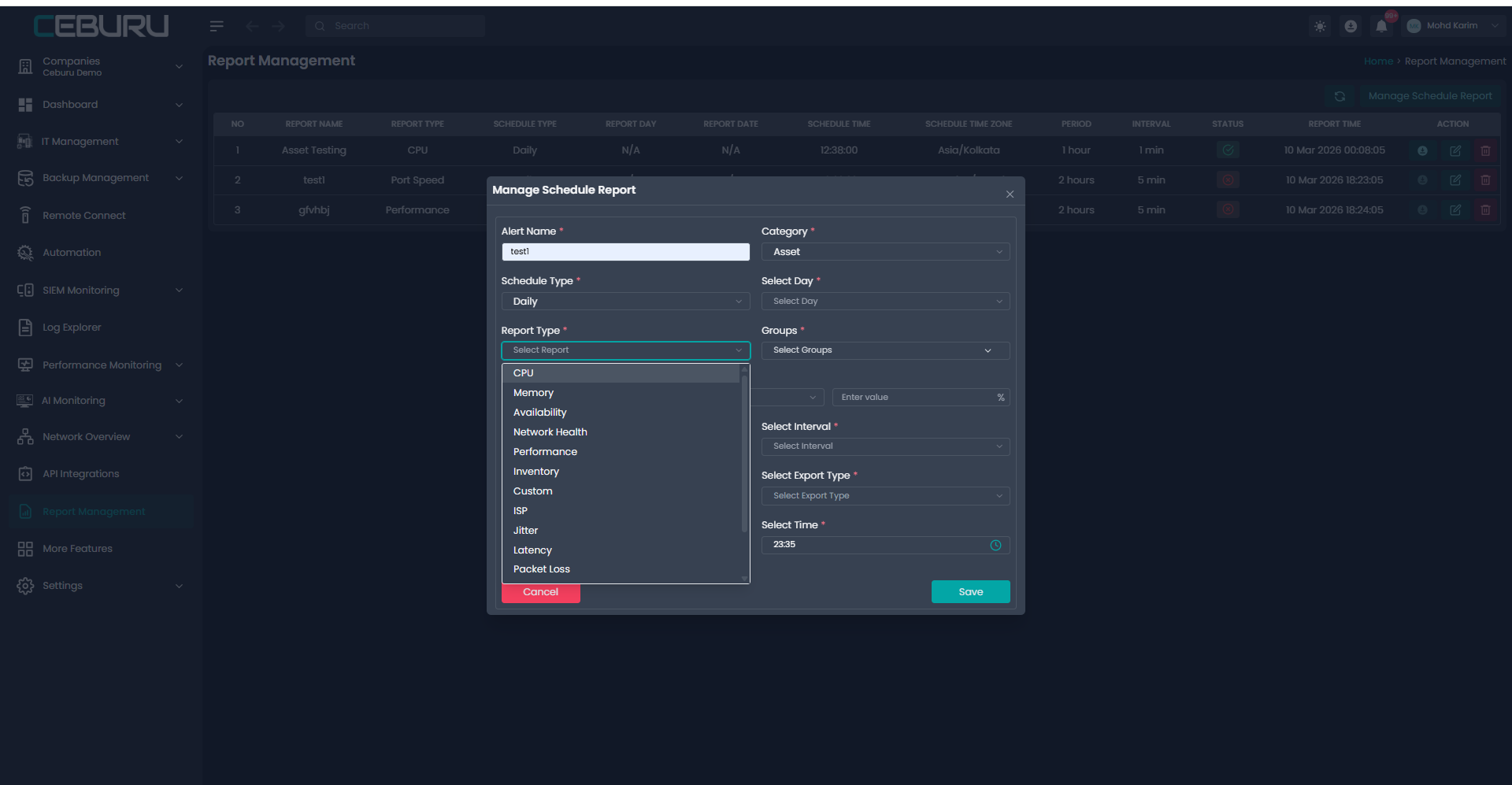Click the API Integrations sidebar icon
Viewport: 1512px width, 785px height.
[x=25, y=474]
